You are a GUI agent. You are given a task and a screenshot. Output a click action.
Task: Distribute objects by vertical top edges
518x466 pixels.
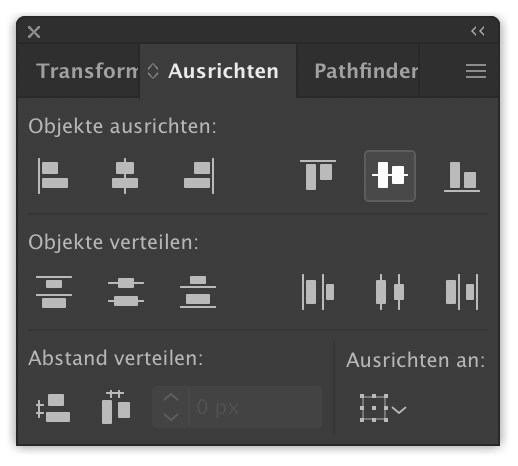click(x=54, y=292)
